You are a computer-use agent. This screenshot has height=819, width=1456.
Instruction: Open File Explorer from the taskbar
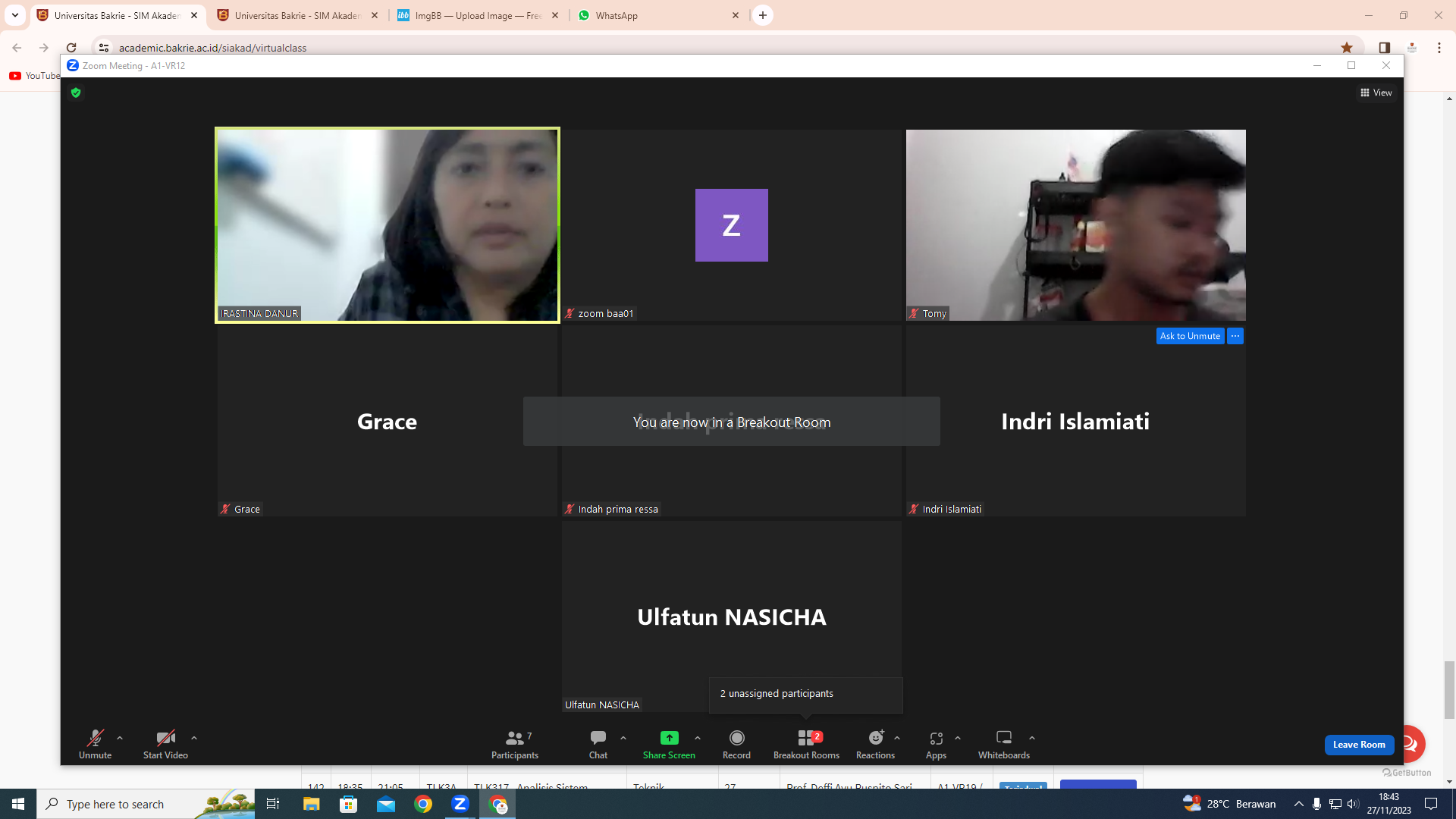311,804
